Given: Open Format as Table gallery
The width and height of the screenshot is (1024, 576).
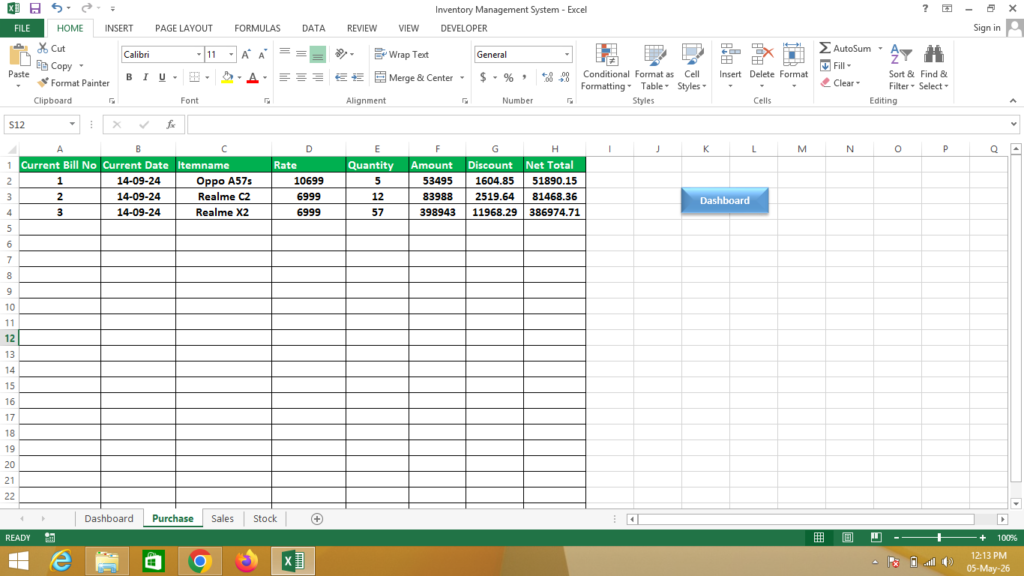Looking at the screenshot, I should coord(654,67).
